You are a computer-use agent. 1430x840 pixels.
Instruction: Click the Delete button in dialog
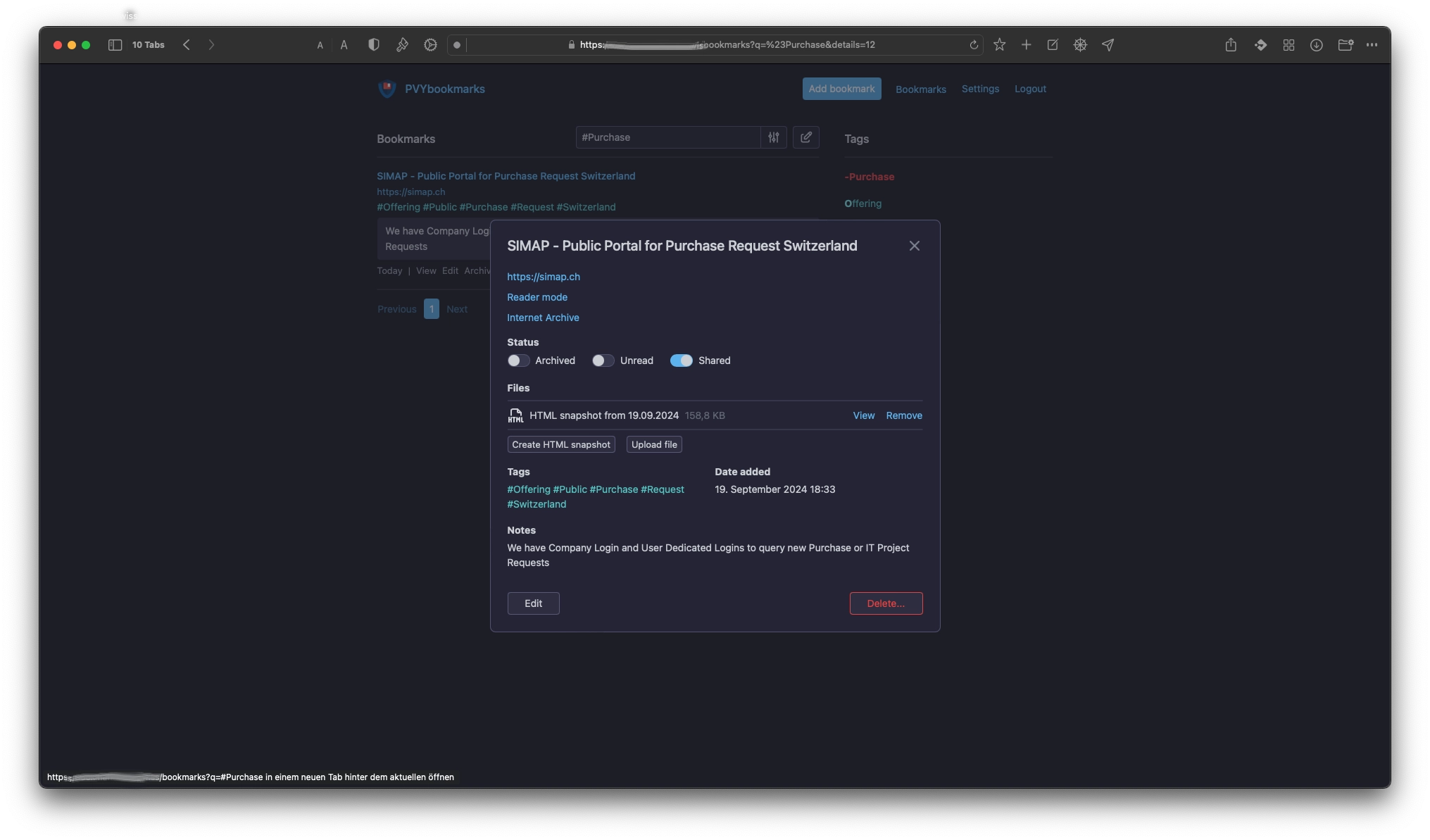885,602
